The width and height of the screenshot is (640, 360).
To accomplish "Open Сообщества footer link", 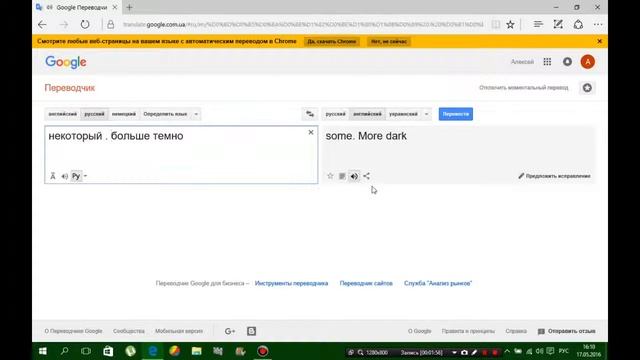I will coord(129,331).
